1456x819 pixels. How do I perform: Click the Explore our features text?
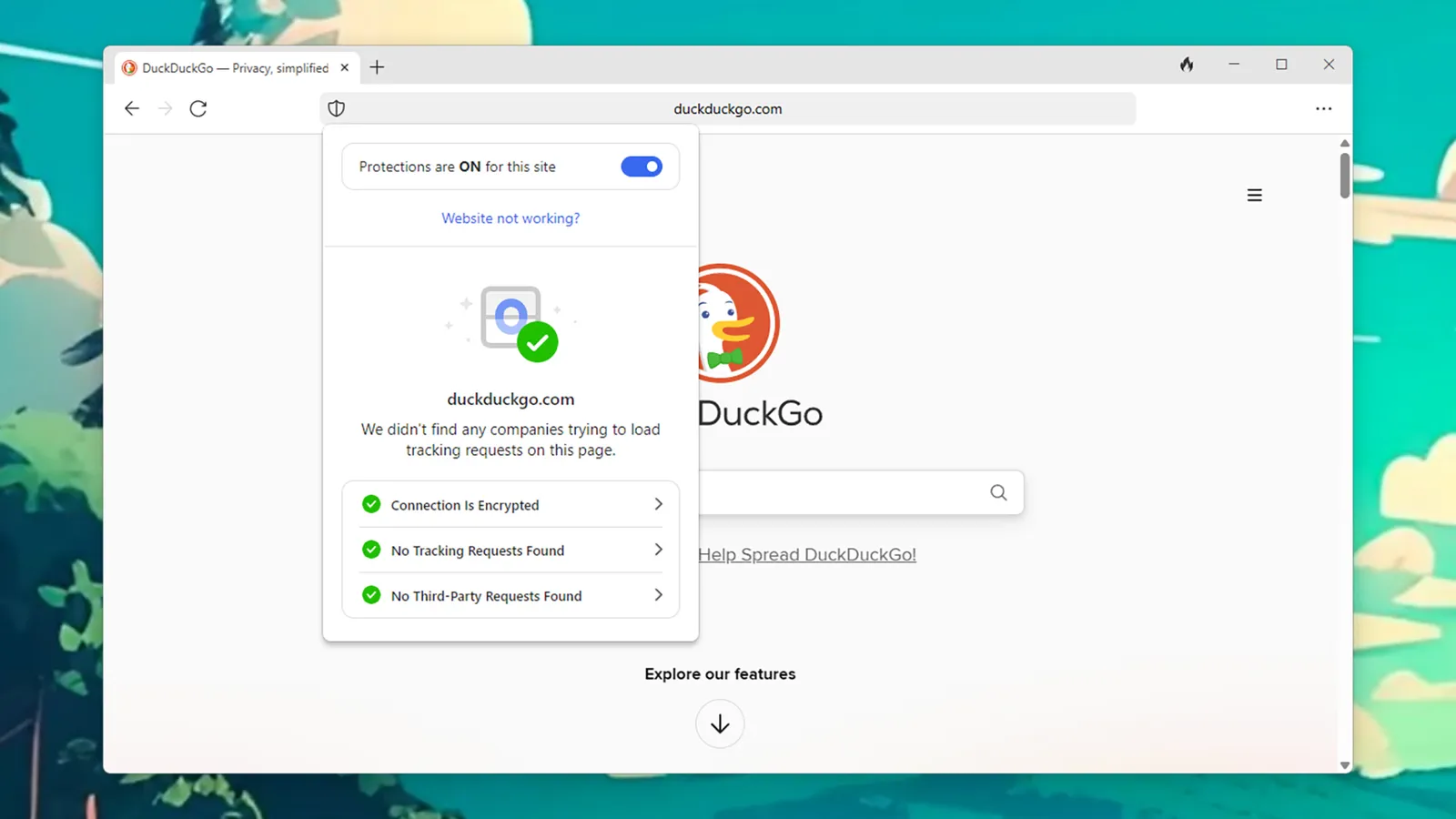coord(720,674)
